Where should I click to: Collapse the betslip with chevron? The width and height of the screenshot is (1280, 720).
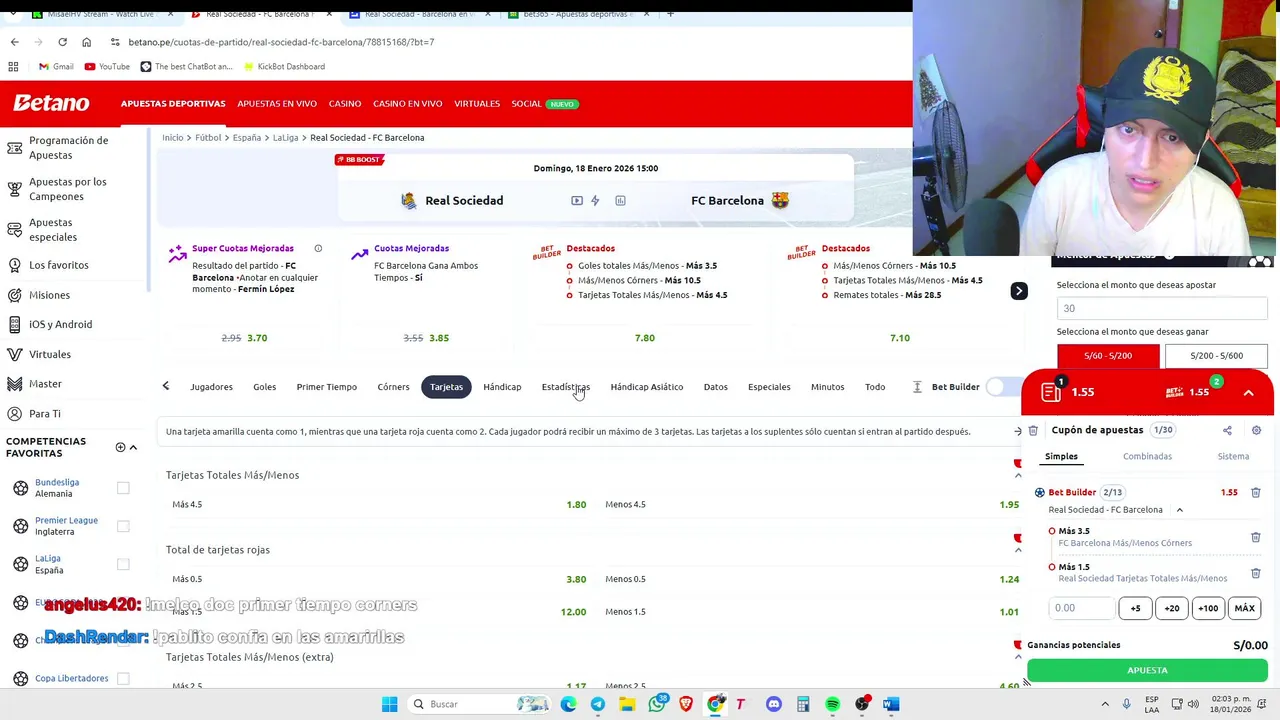pos(1248,393)
